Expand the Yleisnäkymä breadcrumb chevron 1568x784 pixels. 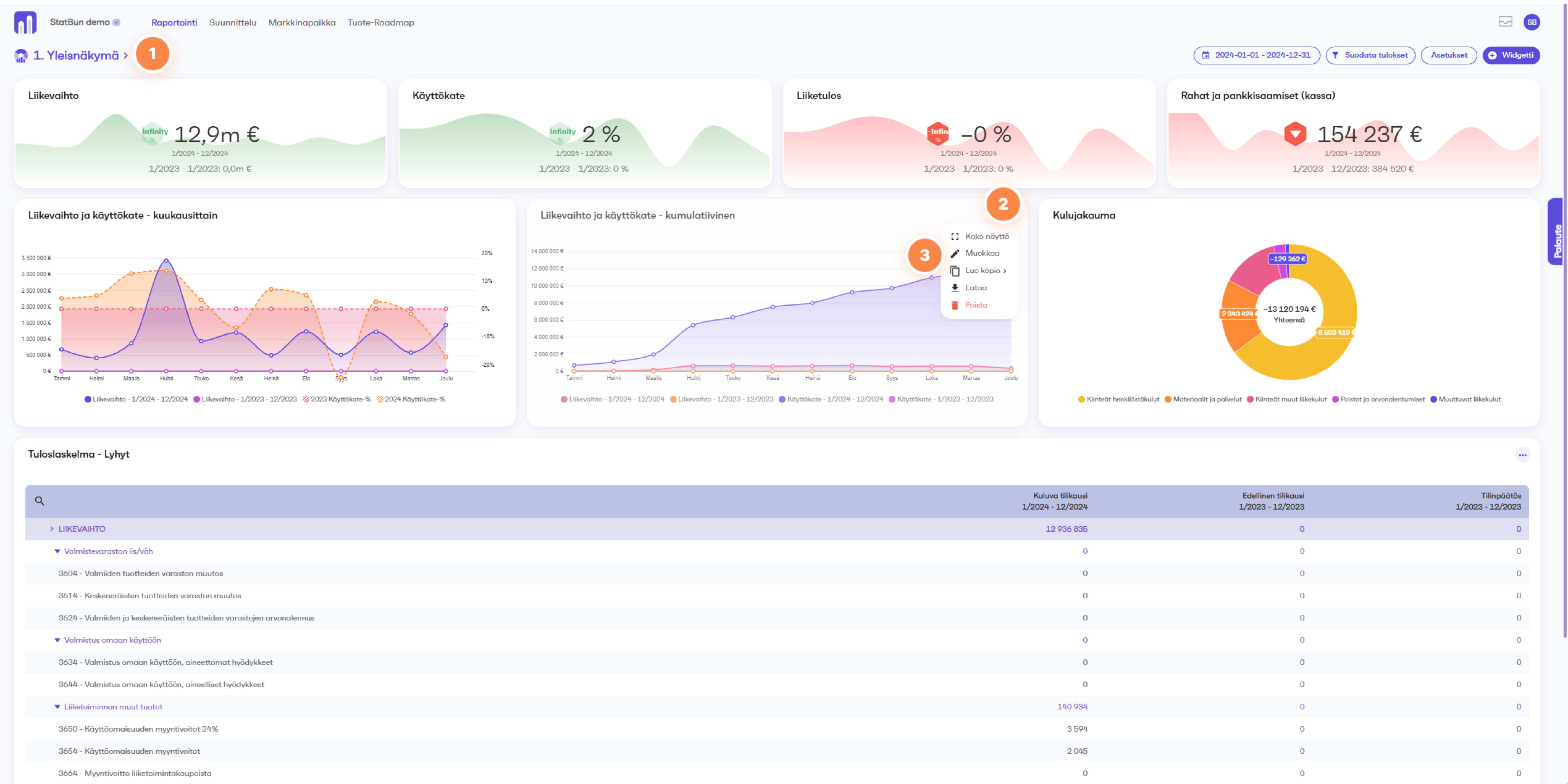(x=125, y=55)
